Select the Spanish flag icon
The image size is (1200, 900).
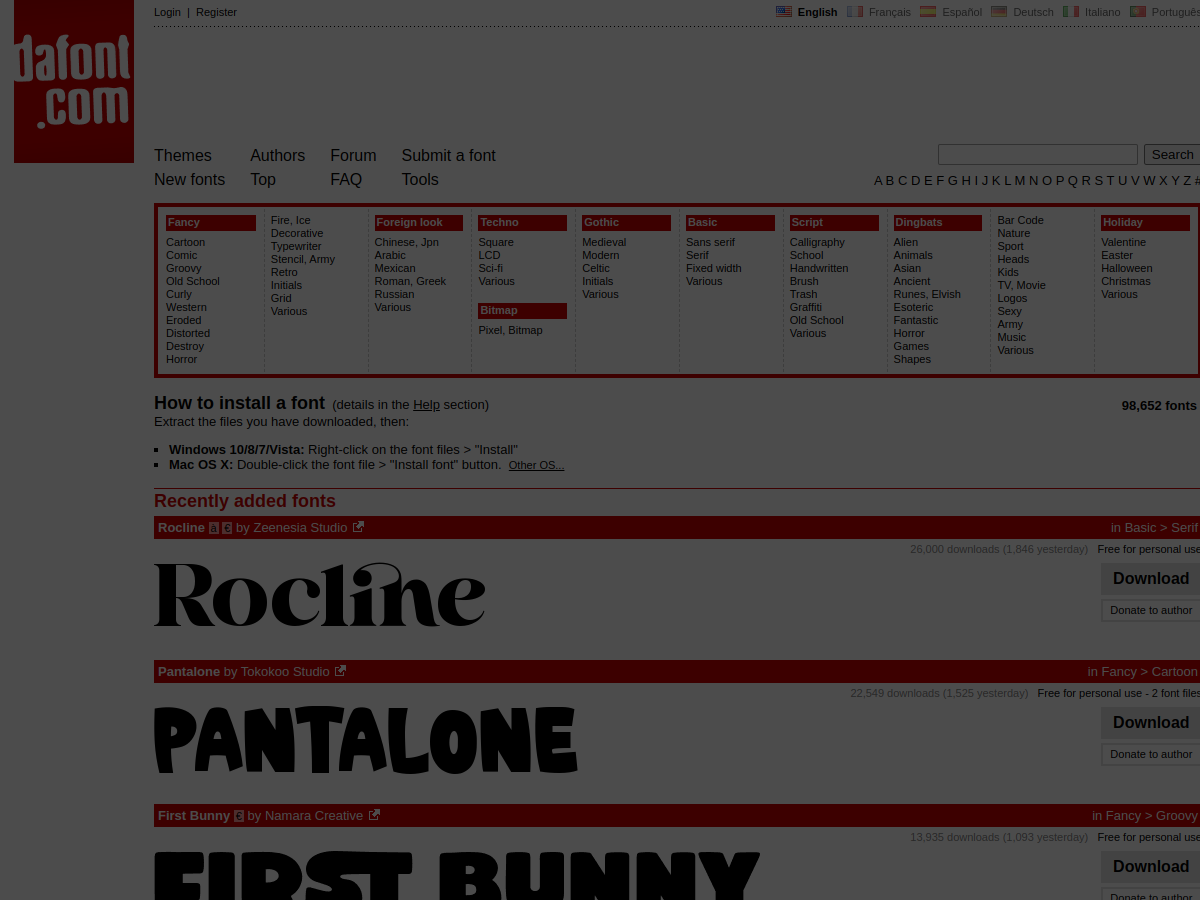pos(928,12)
